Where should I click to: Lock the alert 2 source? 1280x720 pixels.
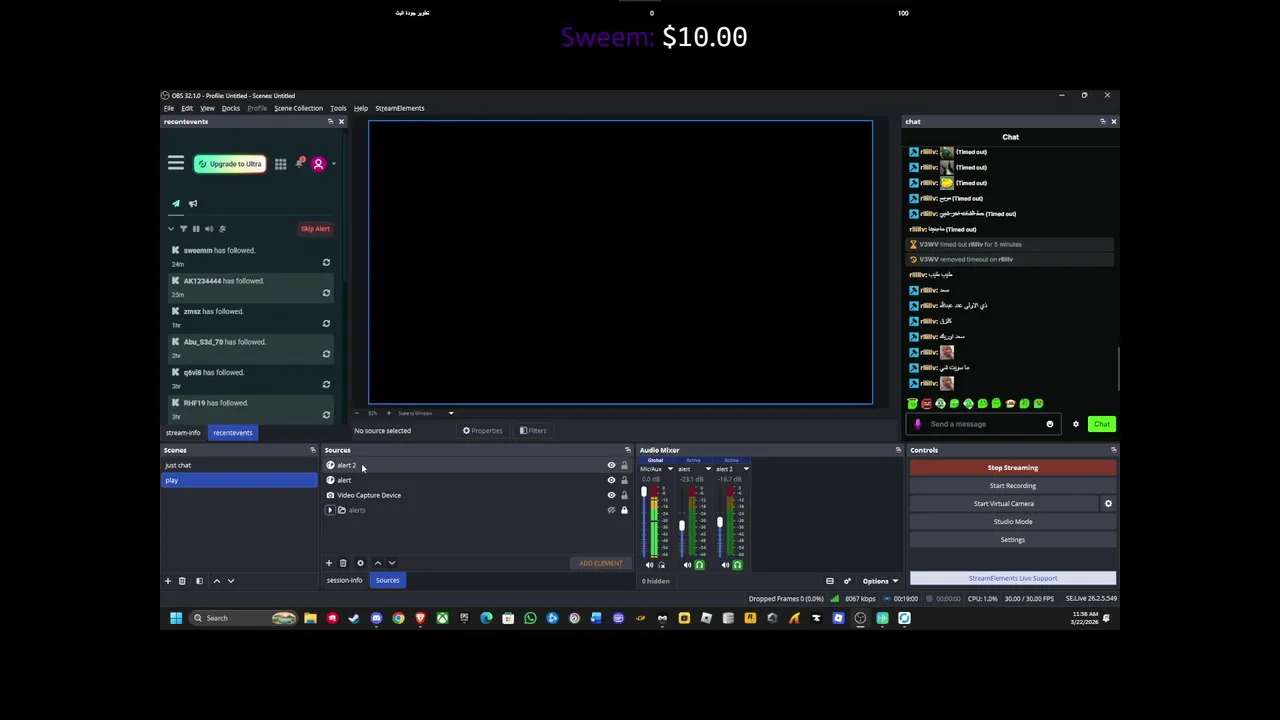coord(624,465)
